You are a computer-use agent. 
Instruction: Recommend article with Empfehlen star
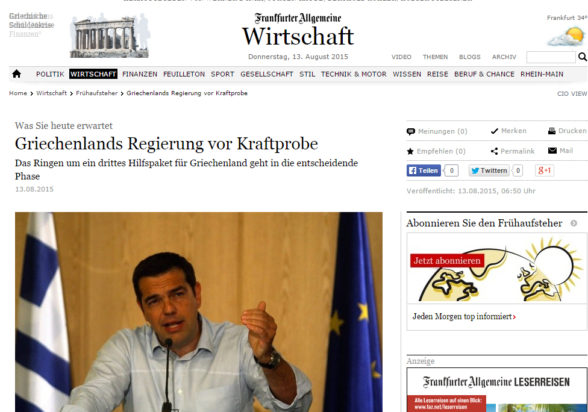[410, 151]
